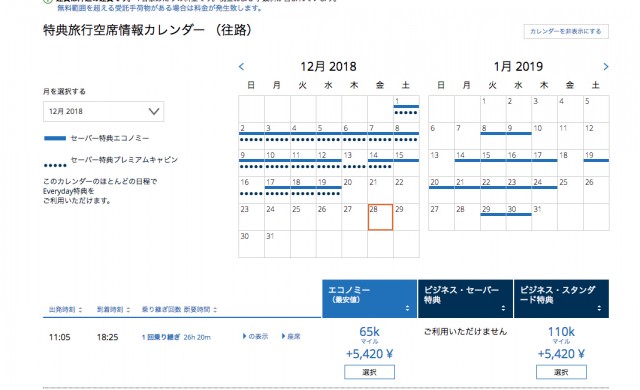Select the ビジネス・スタンダード特典 fare tab
The height and width of the screenshot is (390, 640).
point(561,299)
